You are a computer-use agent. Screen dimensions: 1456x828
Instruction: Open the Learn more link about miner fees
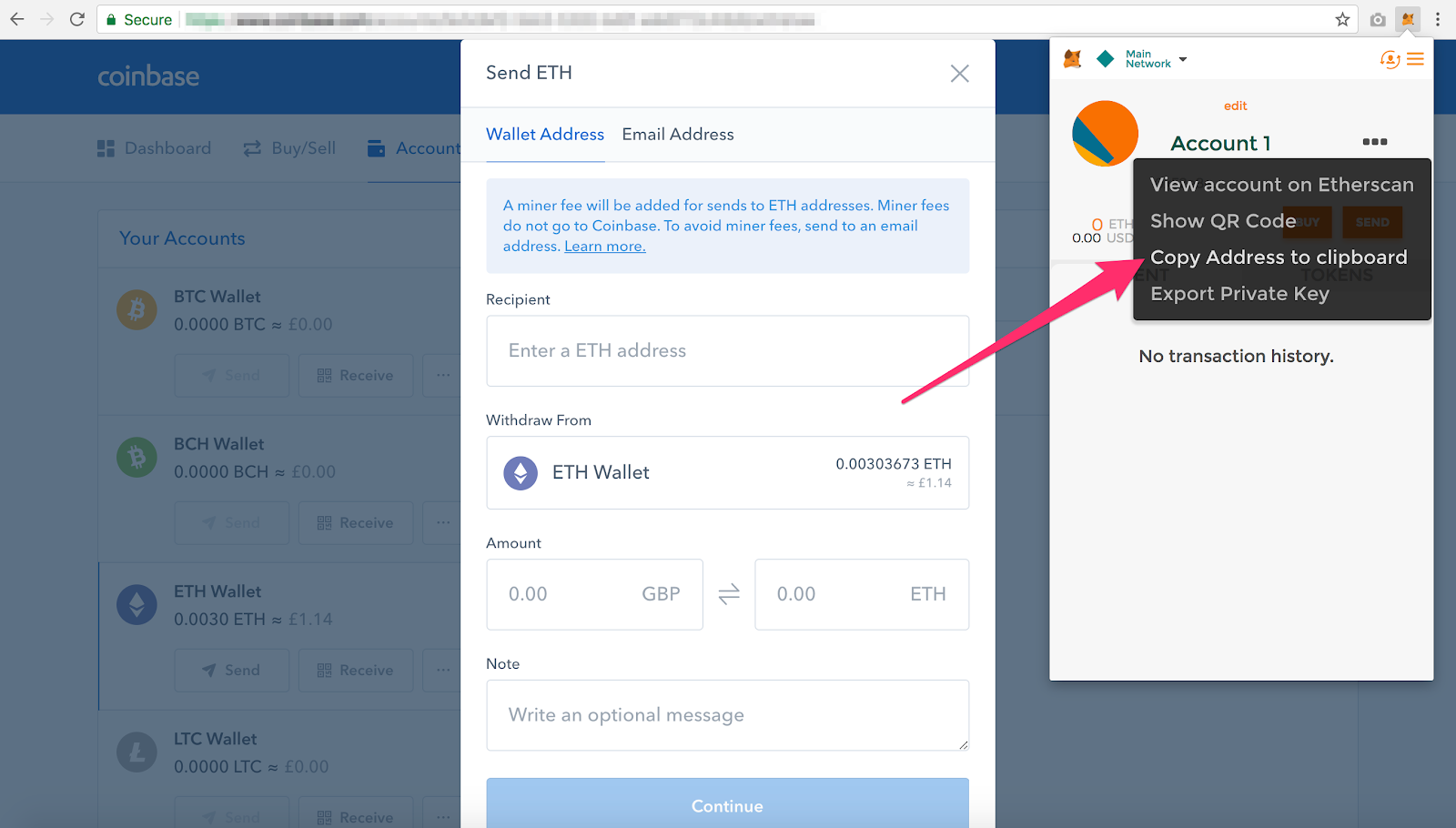605,247
